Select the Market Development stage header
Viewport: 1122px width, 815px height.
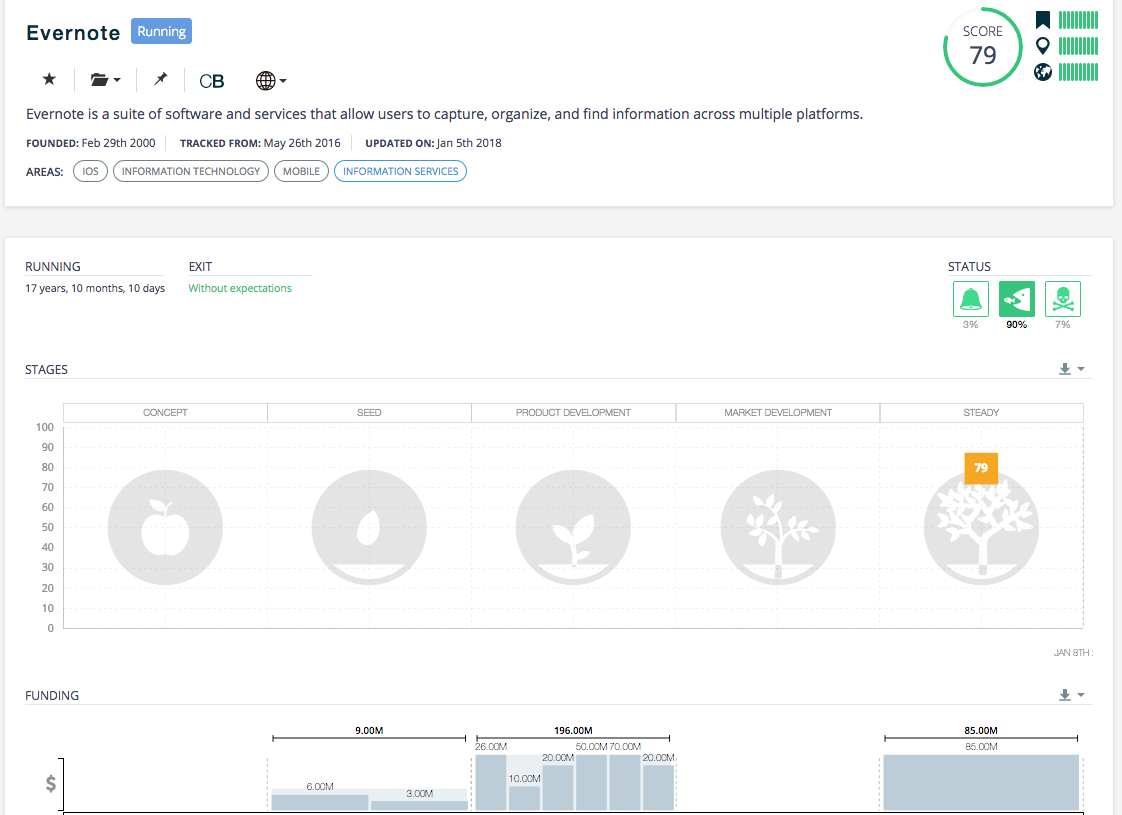[778, 413]
